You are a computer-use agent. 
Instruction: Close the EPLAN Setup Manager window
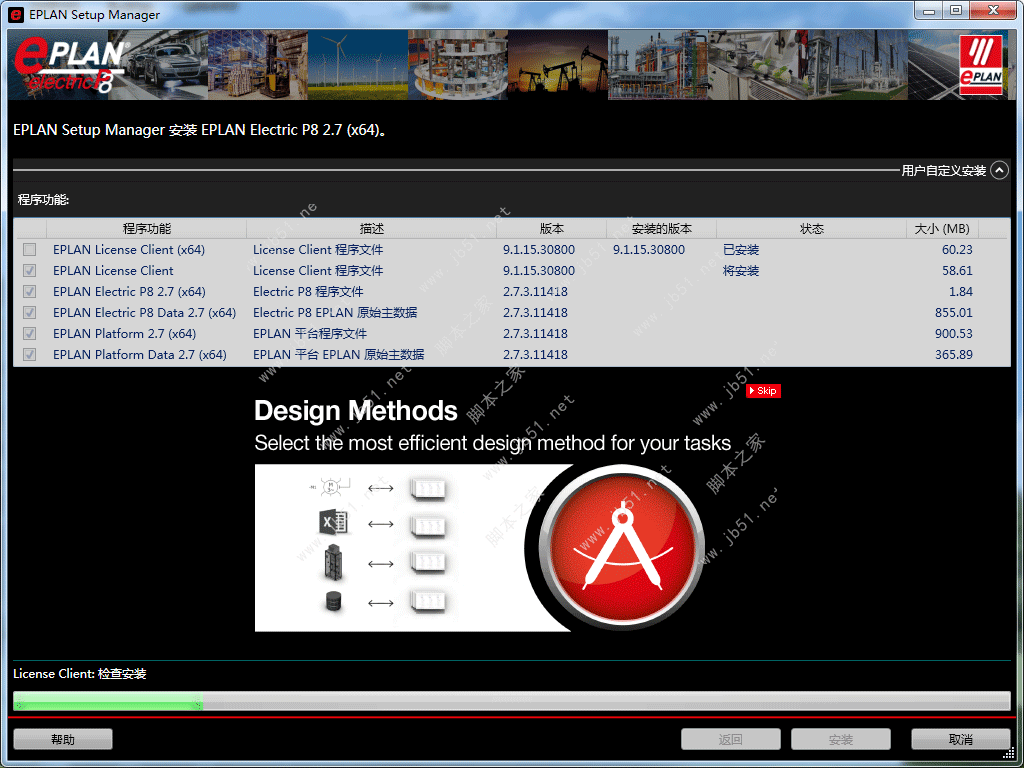click(993, 11)
